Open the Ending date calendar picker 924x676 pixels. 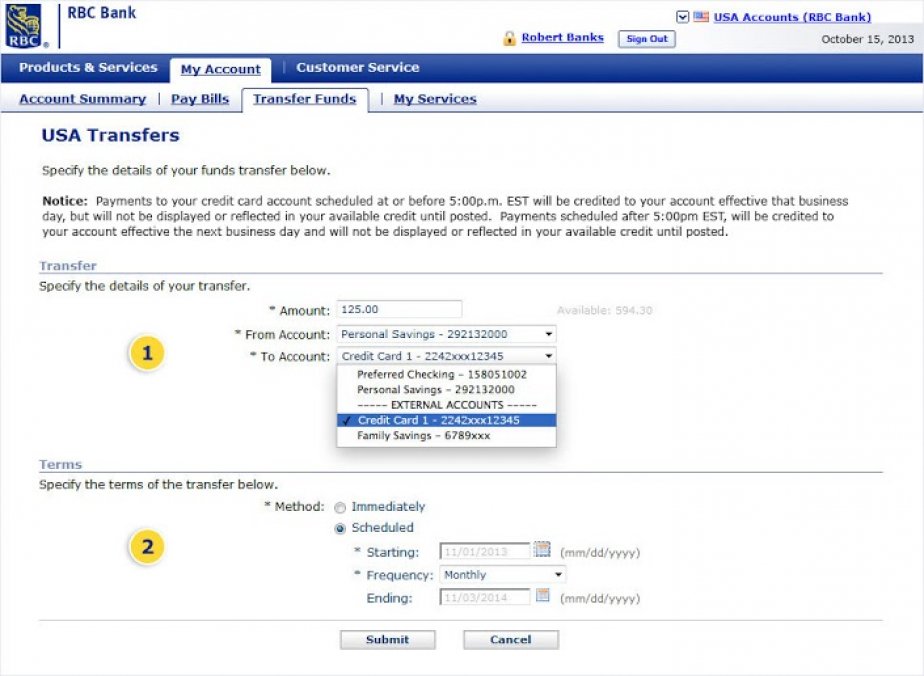(543, 596)
